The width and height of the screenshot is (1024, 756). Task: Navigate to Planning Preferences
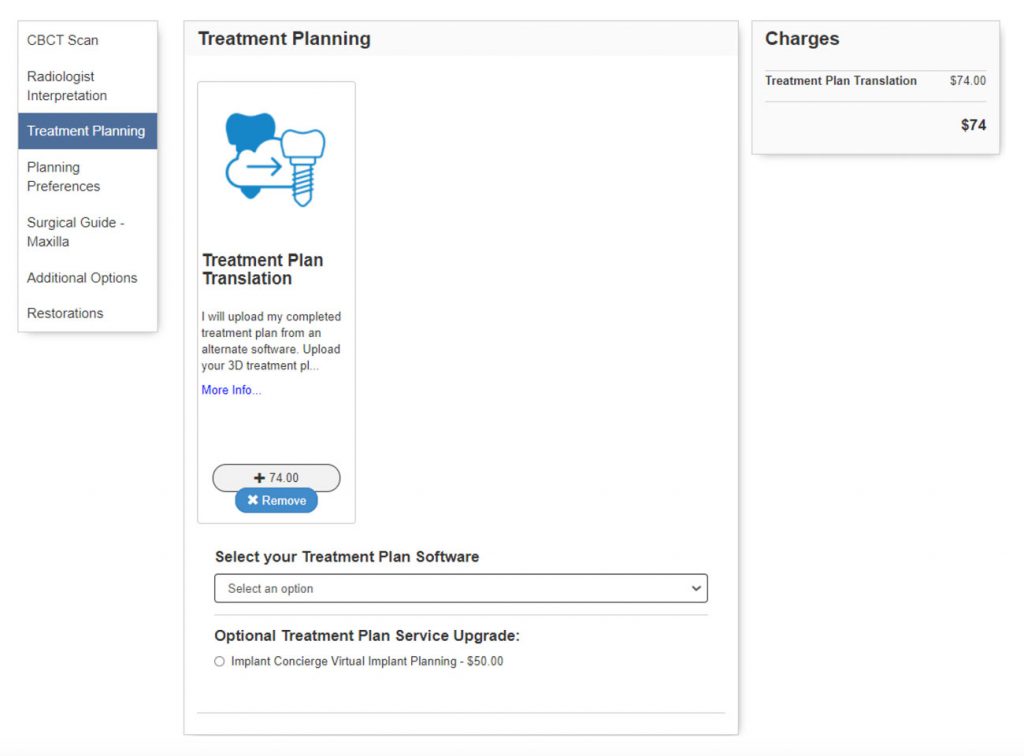[x=64, y=177]
